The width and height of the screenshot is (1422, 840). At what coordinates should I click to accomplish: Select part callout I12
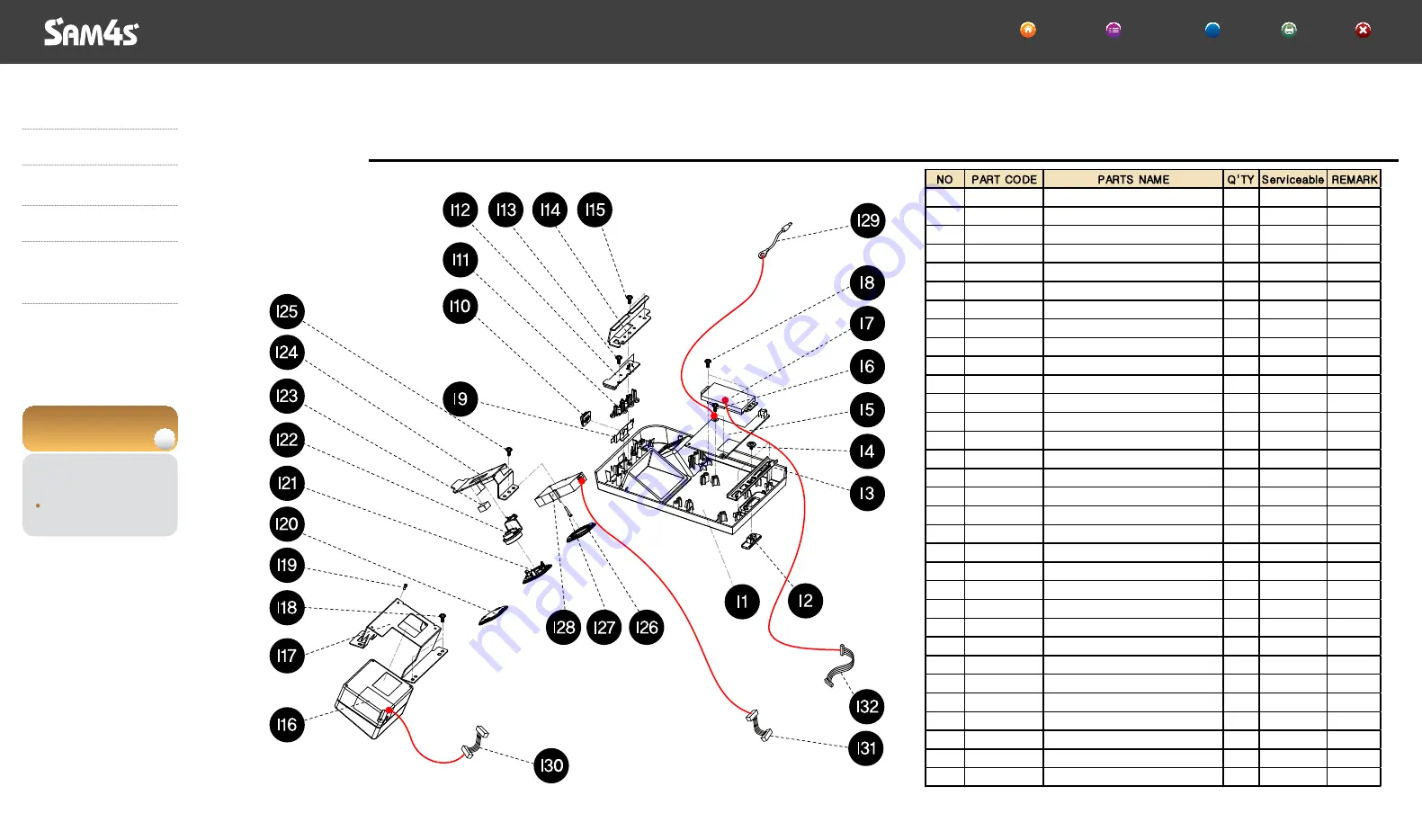(461, 210)
